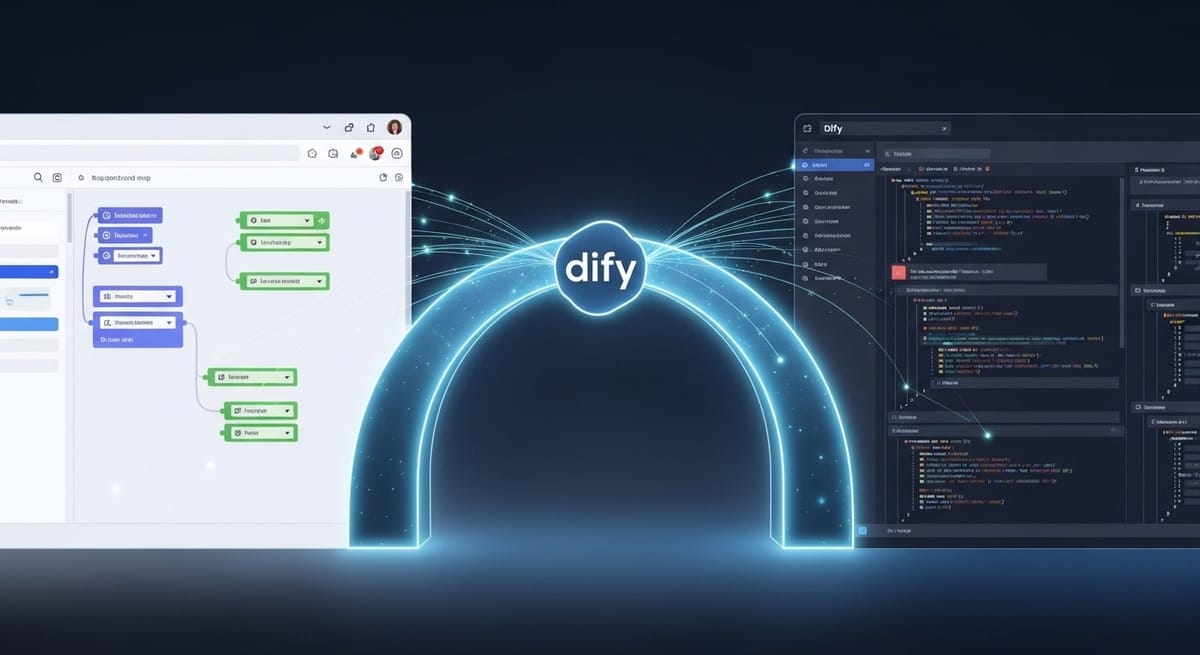Open the dropdown arrow on the bottom green node
This screenshot has width=1200, height=655.
288,433
